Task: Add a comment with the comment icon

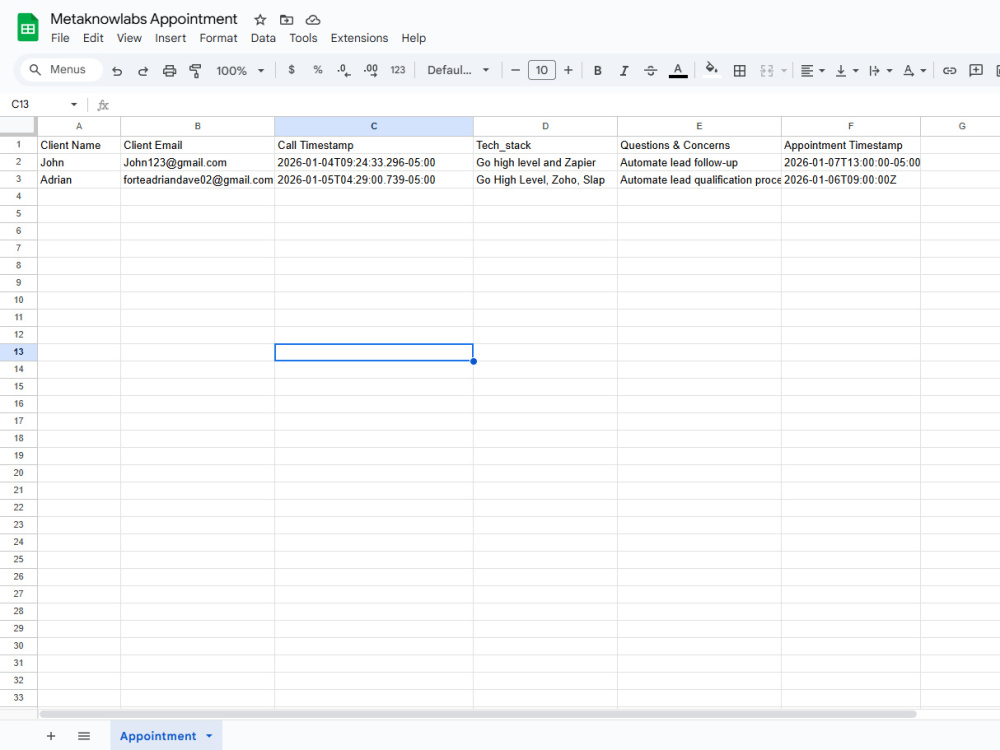Action: [x=976, y=70]
